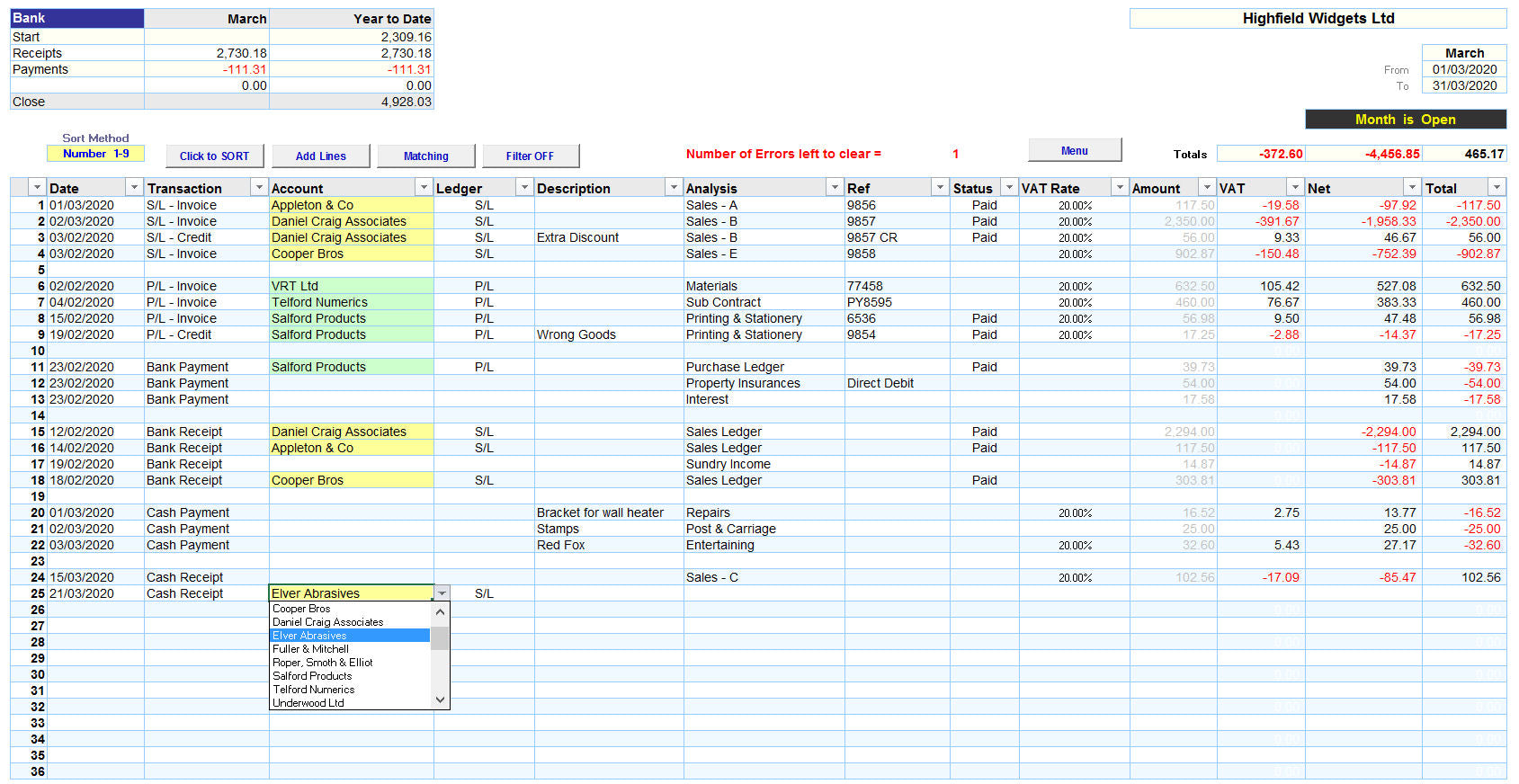Select the Sort Method Number 1-9 cell
The width and height of the screenshot is (1519, 784).
click(x=95, y=154)
